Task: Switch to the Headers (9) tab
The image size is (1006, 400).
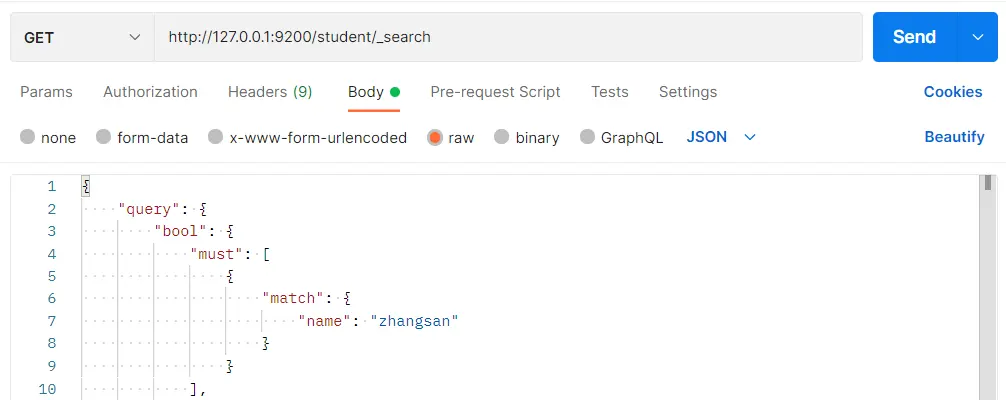Action: coord(270,92)
